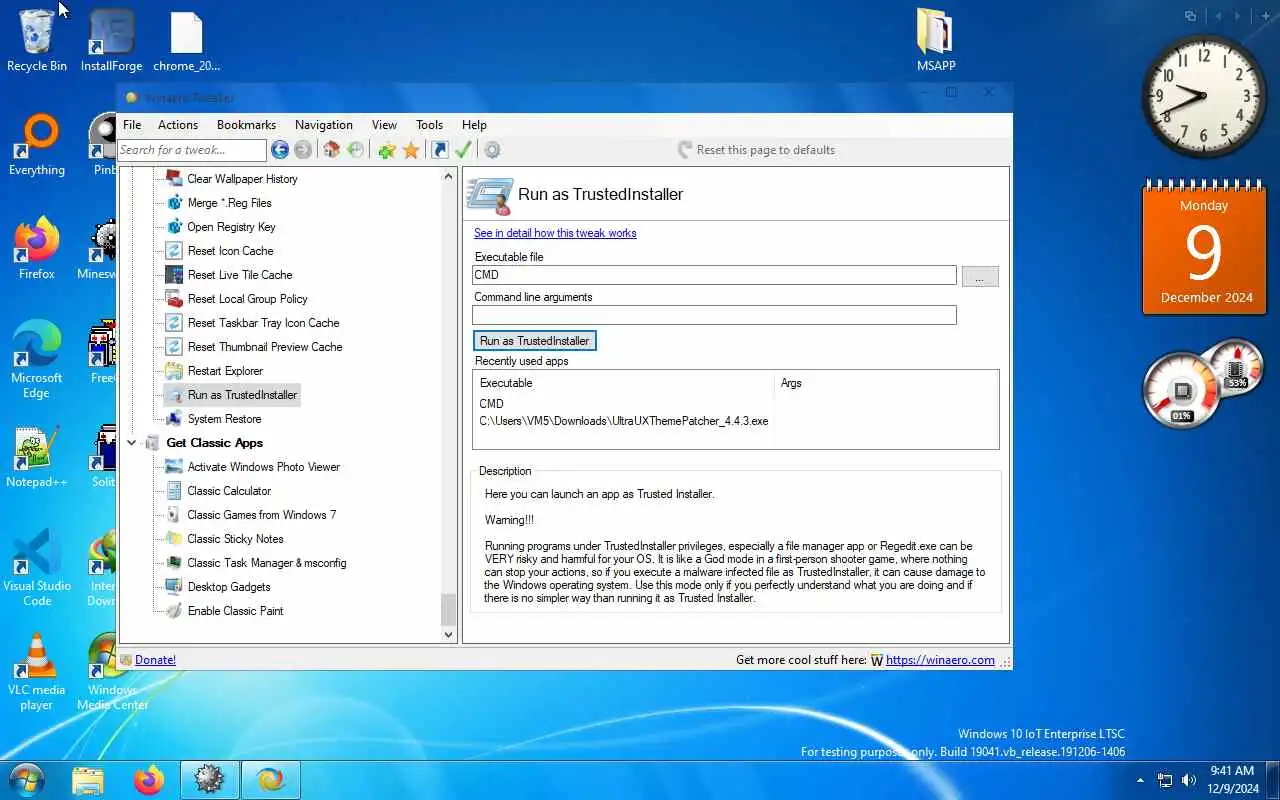Open bookmarks with the orange star icon
The image size is (1280, 800).
pos(411,150)
